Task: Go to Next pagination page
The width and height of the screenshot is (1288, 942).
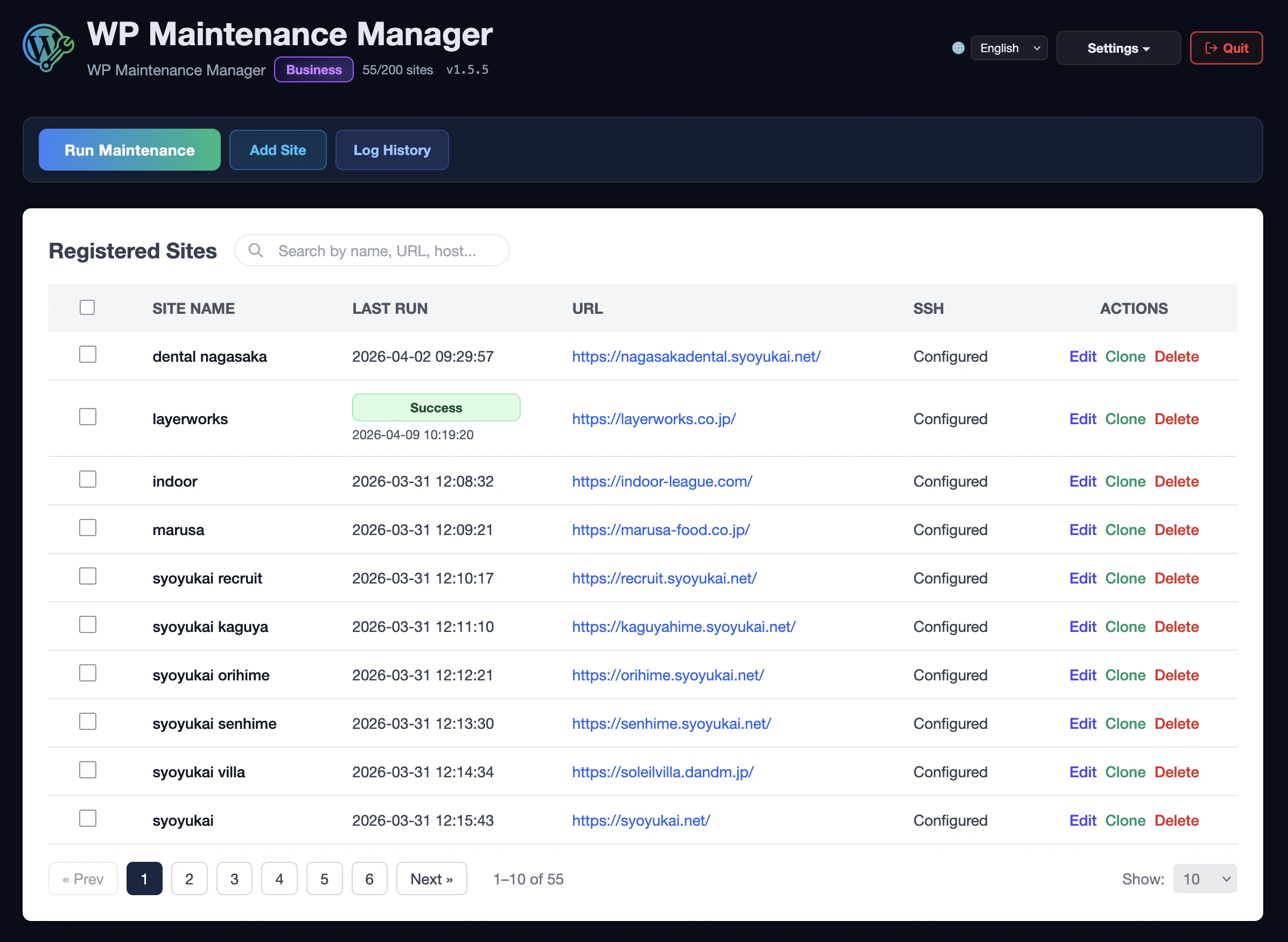Action: pyautogui.click(x=431, y=878)
